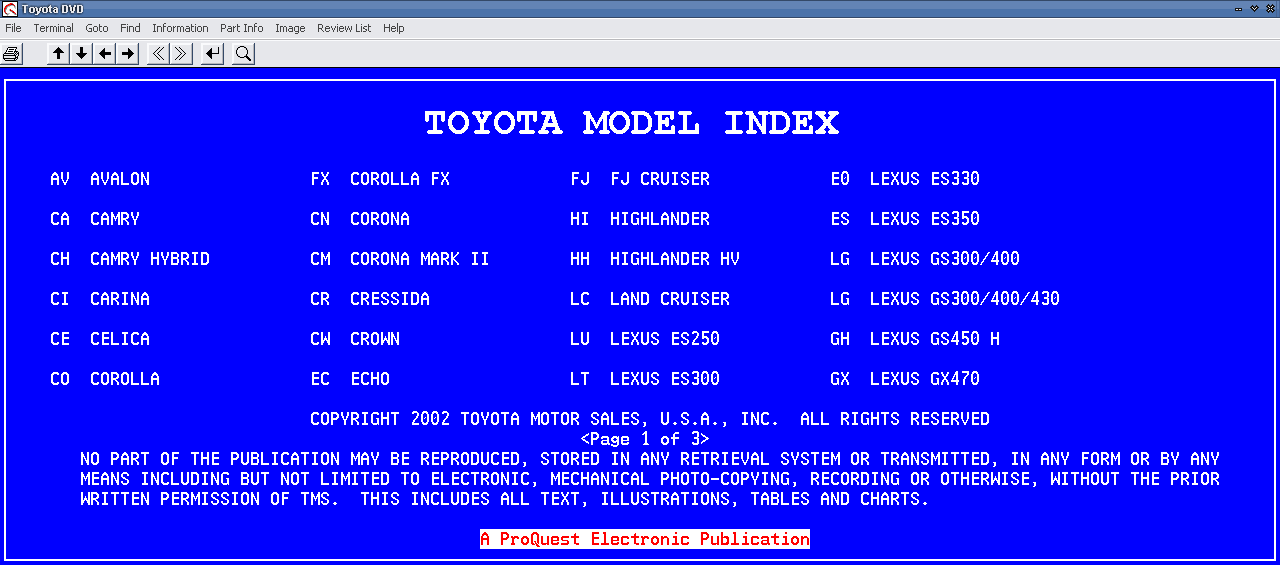The width and height of the screenshot is (1280, 565).
Task: Click the Toyota DVD app icon in title bar
Action: point(10,8)
